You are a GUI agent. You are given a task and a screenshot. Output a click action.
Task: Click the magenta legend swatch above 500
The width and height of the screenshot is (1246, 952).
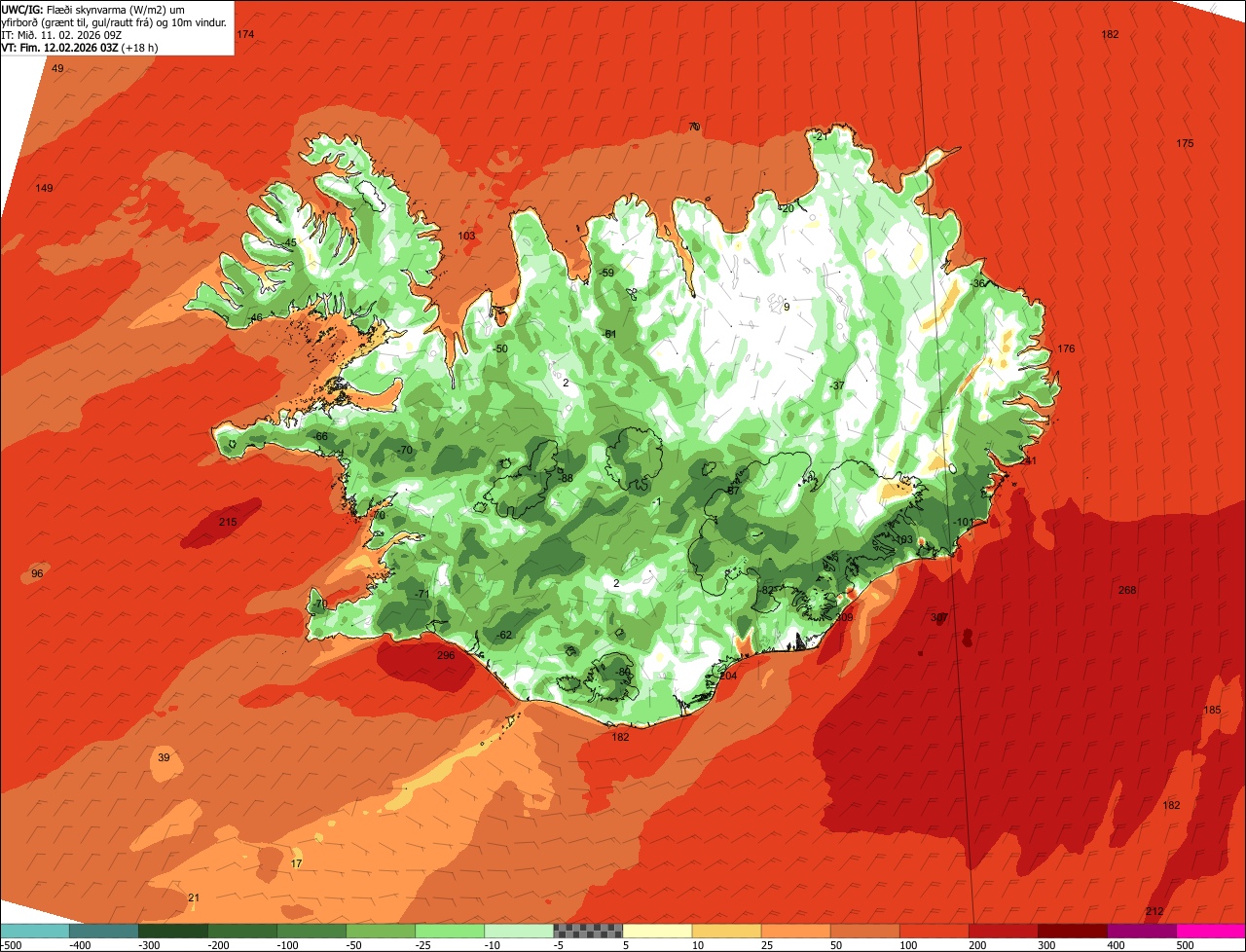pos(1210,931)
